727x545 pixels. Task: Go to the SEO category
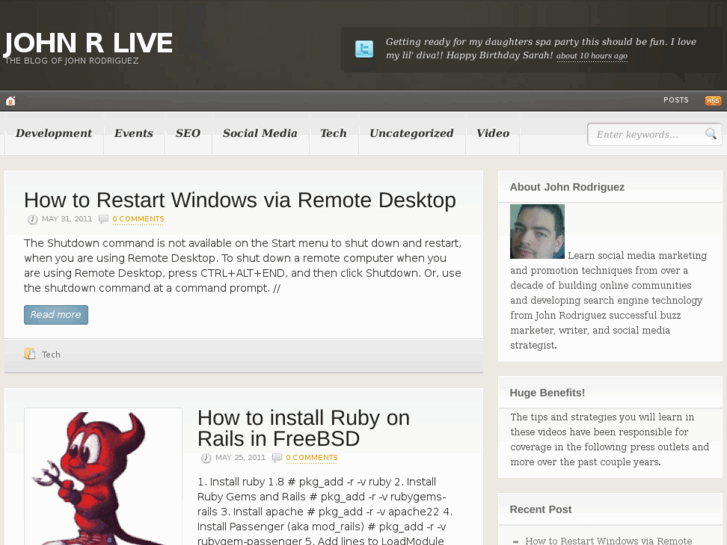pyautogui.click(x=188, y=134)
